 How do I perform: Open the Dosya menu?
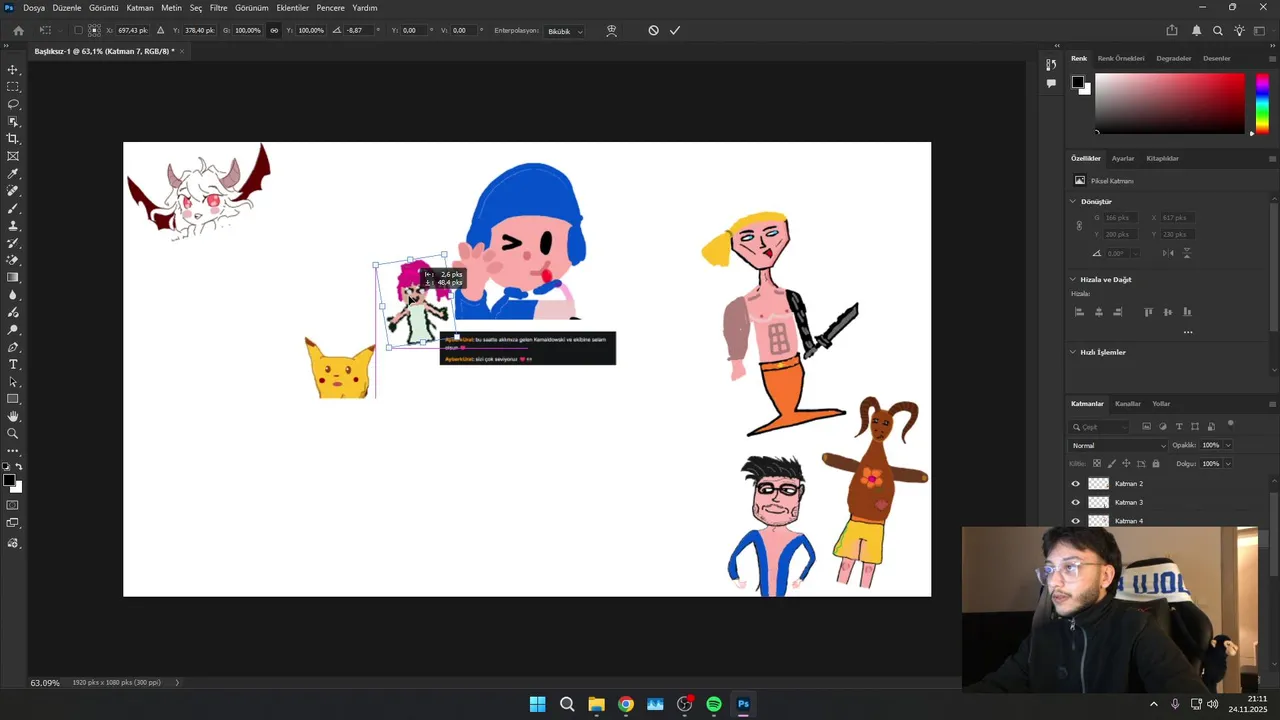click(34, 7)
